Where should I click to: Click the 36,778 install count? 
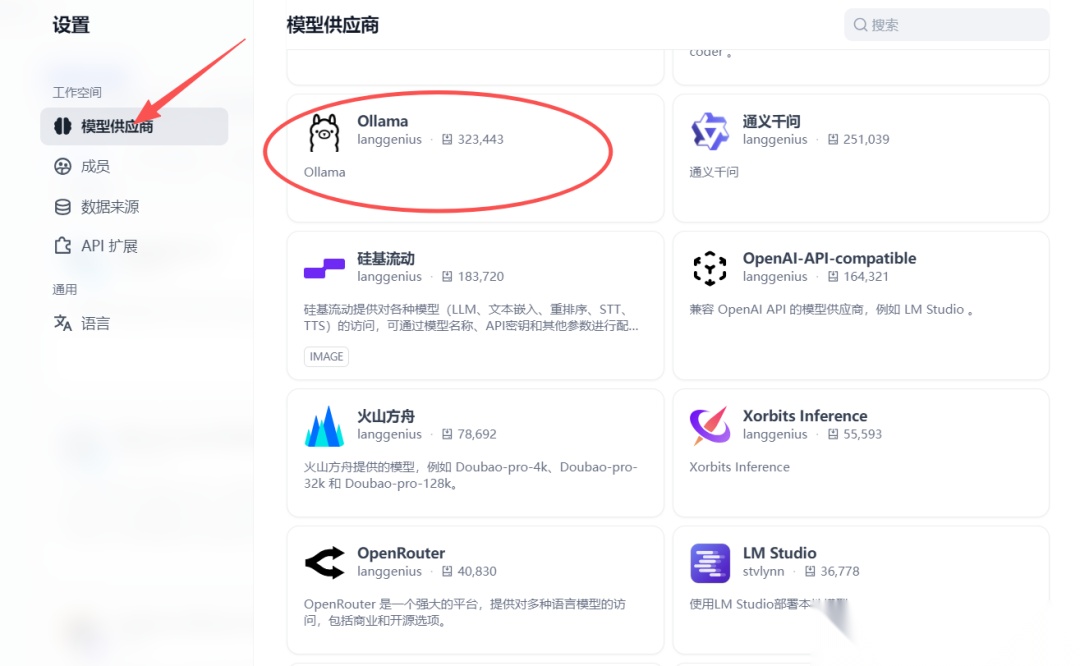pyautogui.click(x=840, y=571)
